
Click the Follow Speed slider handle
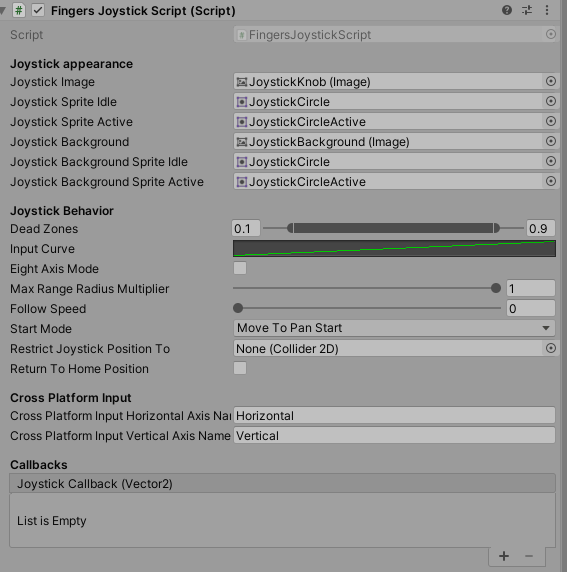(x=238, y=308)
